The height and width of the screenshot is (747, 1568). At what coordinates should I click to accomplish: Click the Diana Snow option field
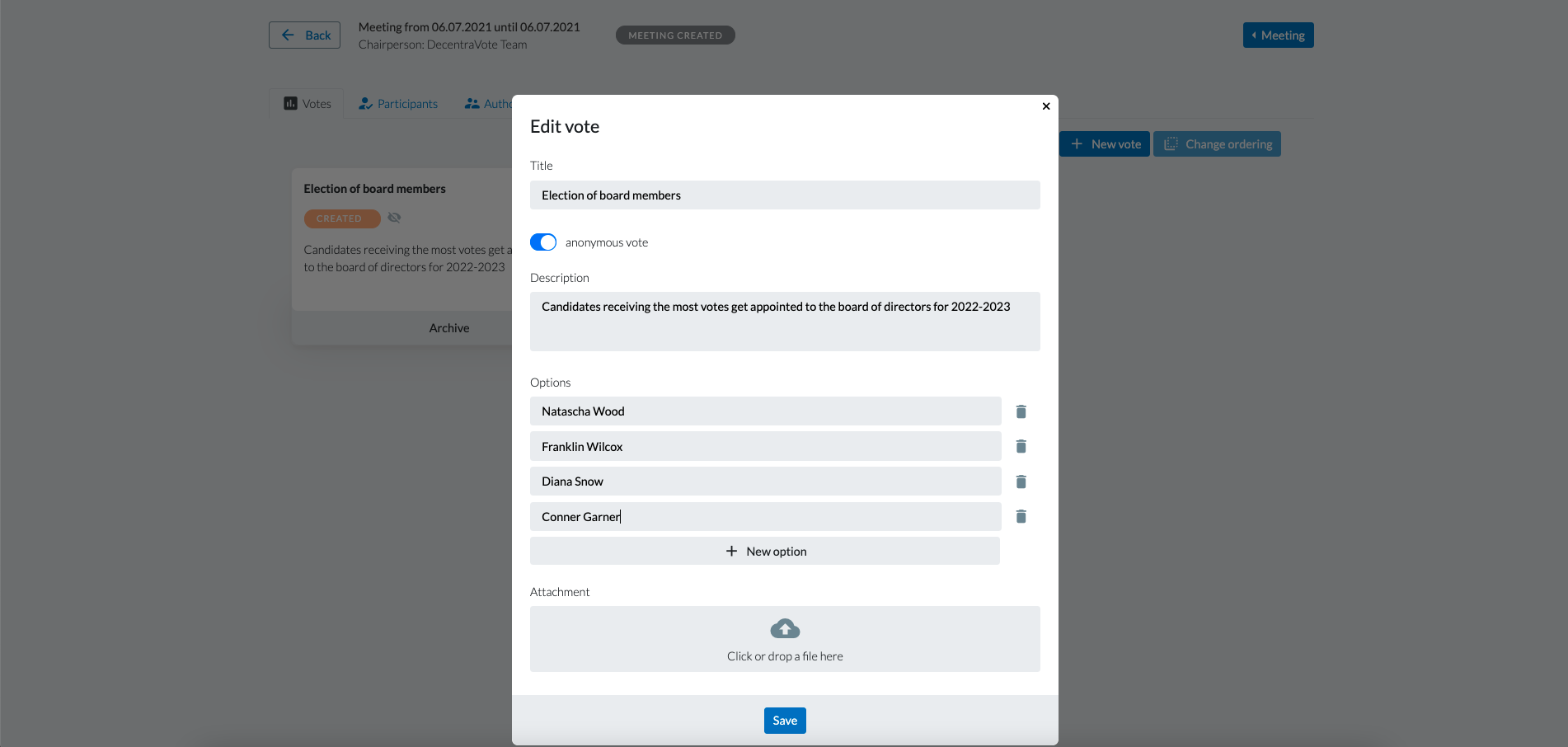[765, 482]
